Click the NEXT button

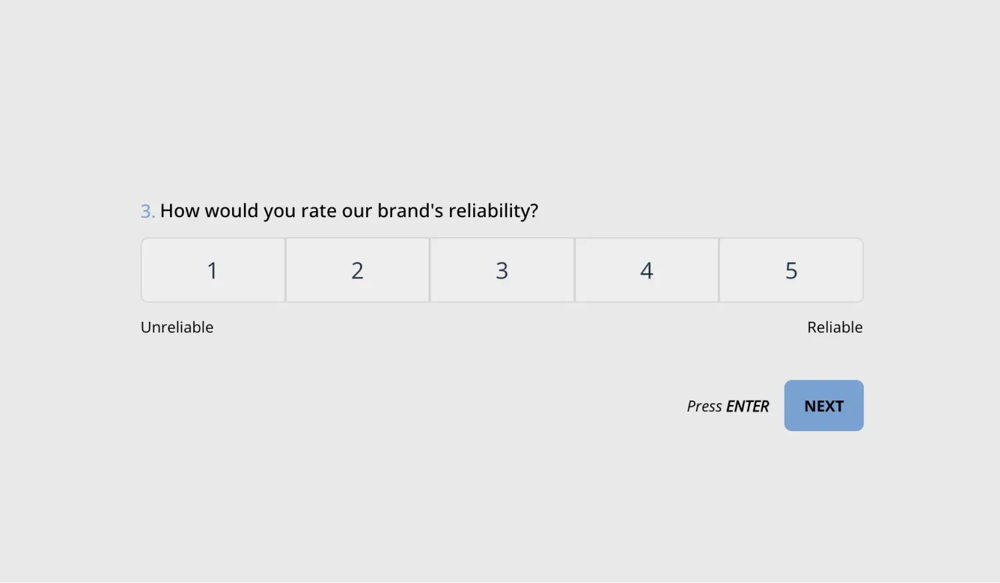(823, 406)
